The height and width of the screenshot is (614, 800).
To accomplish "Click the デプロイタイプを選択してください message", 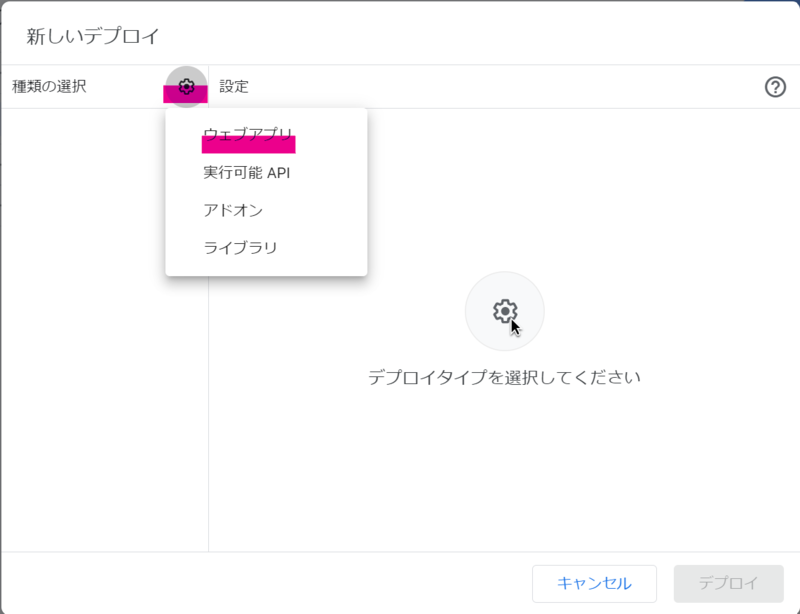I will [505, 377].
